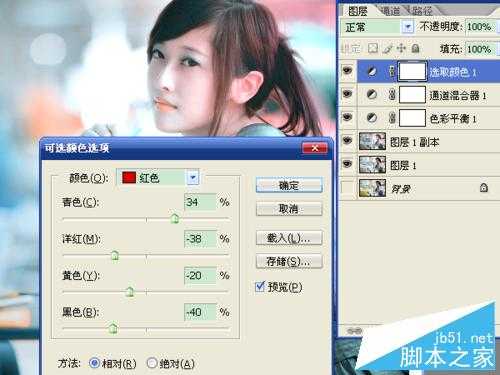The width and height of the screenshot is (500, 375).
Task: Select the 通道混合器 1 layer name
Action: (458, 96)
